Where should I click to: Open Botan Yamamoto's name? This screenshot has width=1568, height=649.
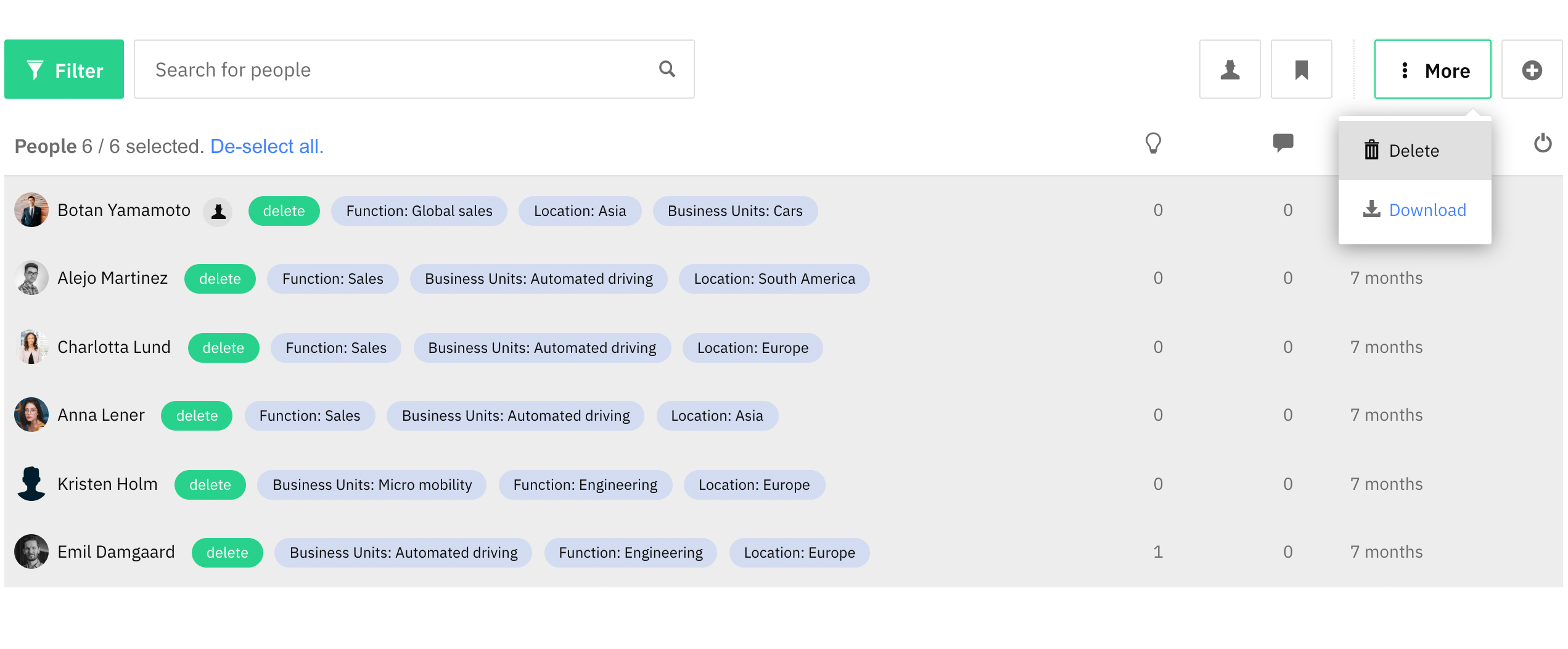tap(124, 210)
